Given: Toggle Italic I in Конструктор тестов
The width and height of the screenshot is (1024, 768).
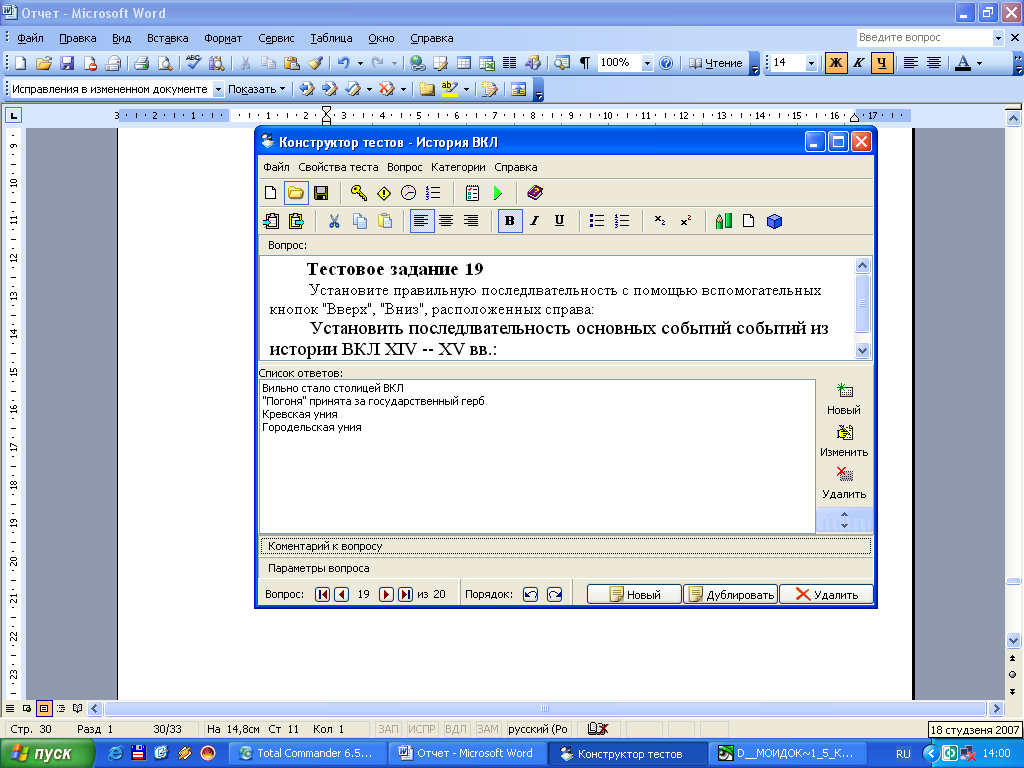Looking at the screenshot, I should 535,221.
